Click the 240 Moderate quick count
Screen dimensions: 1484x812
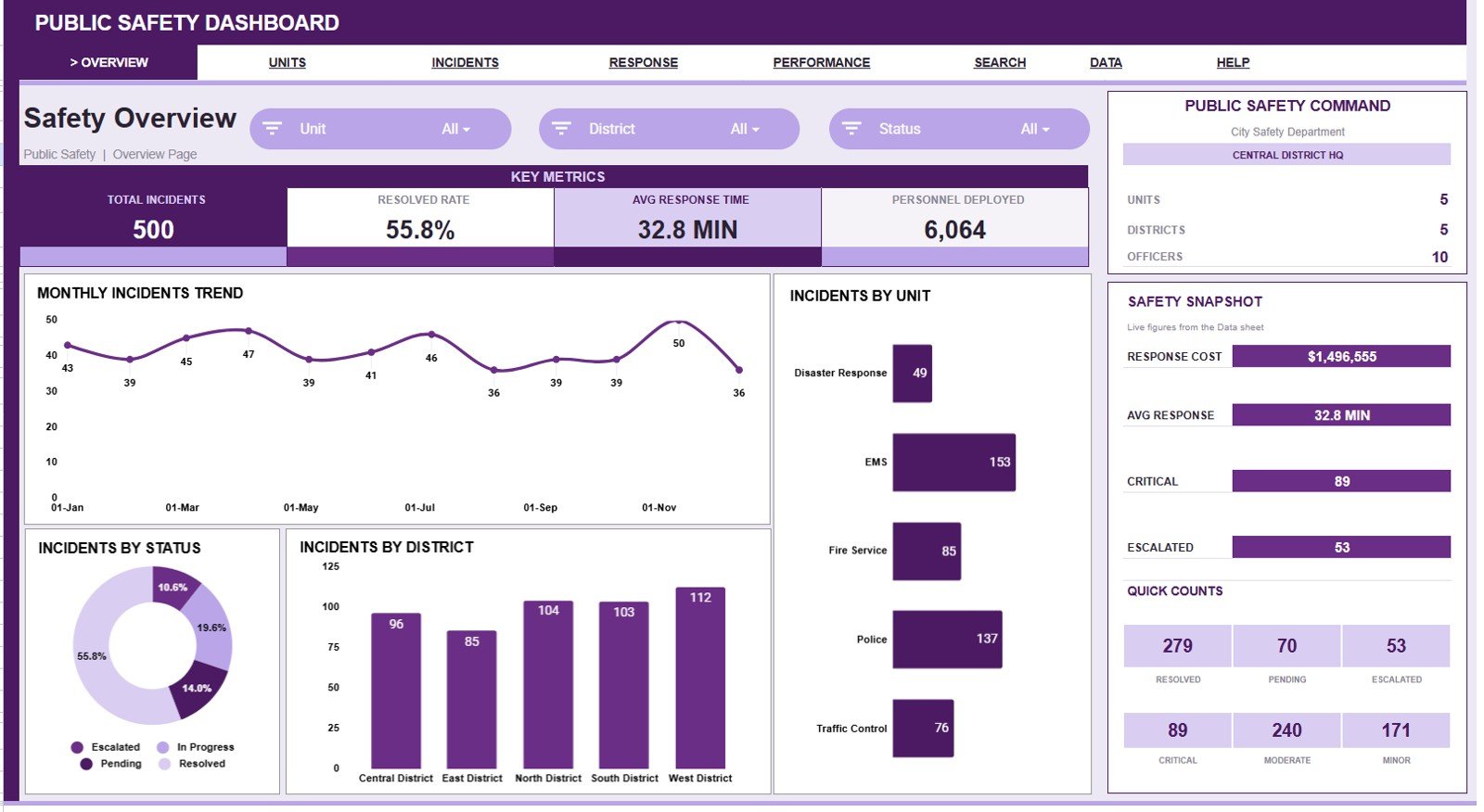1287,730
